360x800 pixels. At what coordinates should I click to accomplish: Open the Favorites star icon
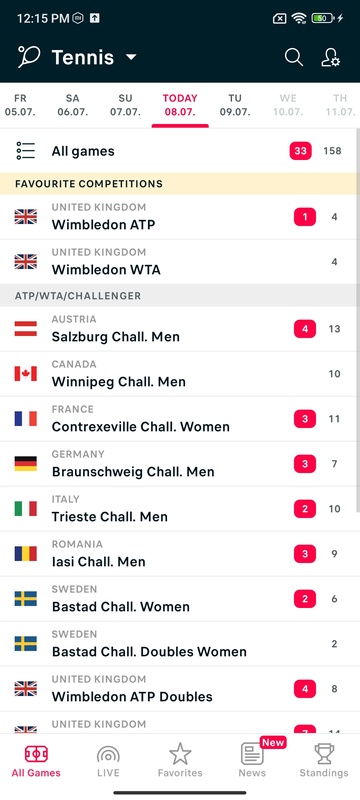coord(180,754)
